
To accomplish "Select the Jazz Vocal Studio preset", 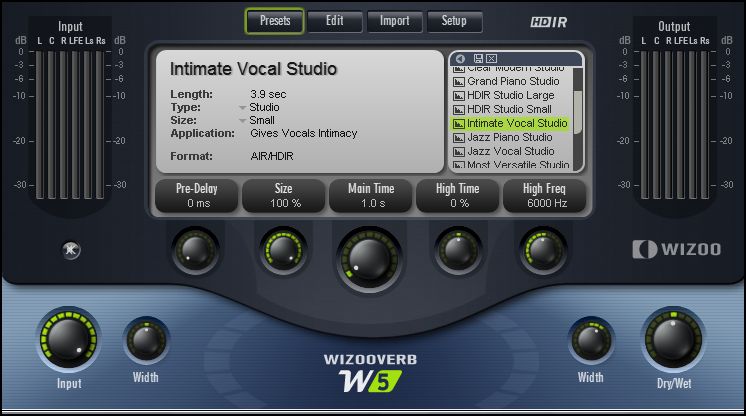I will tap(511, 151).
